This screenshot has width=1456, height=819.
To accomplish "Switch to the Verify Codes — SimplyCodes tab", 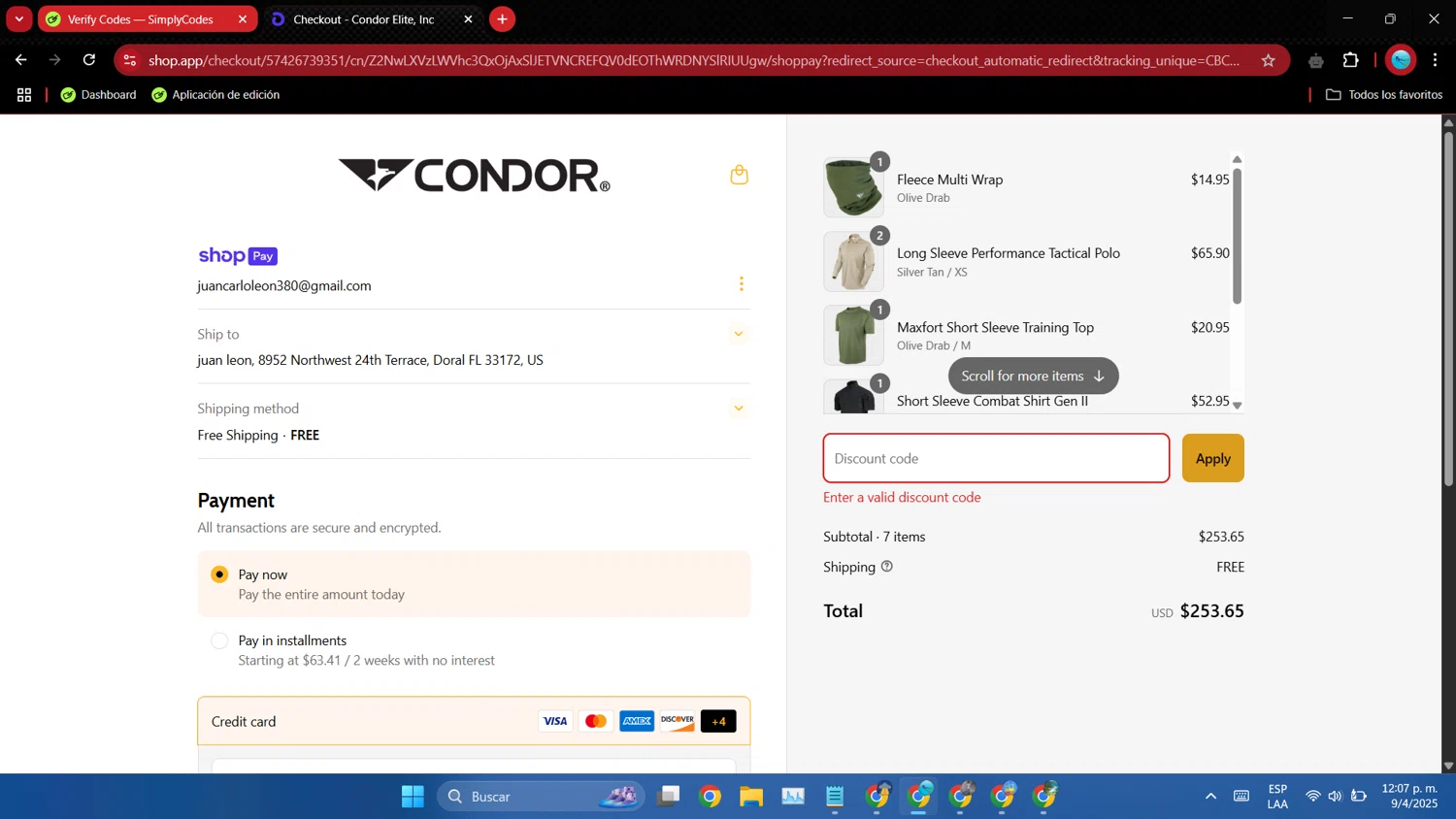I will click(x=148, y=19).
